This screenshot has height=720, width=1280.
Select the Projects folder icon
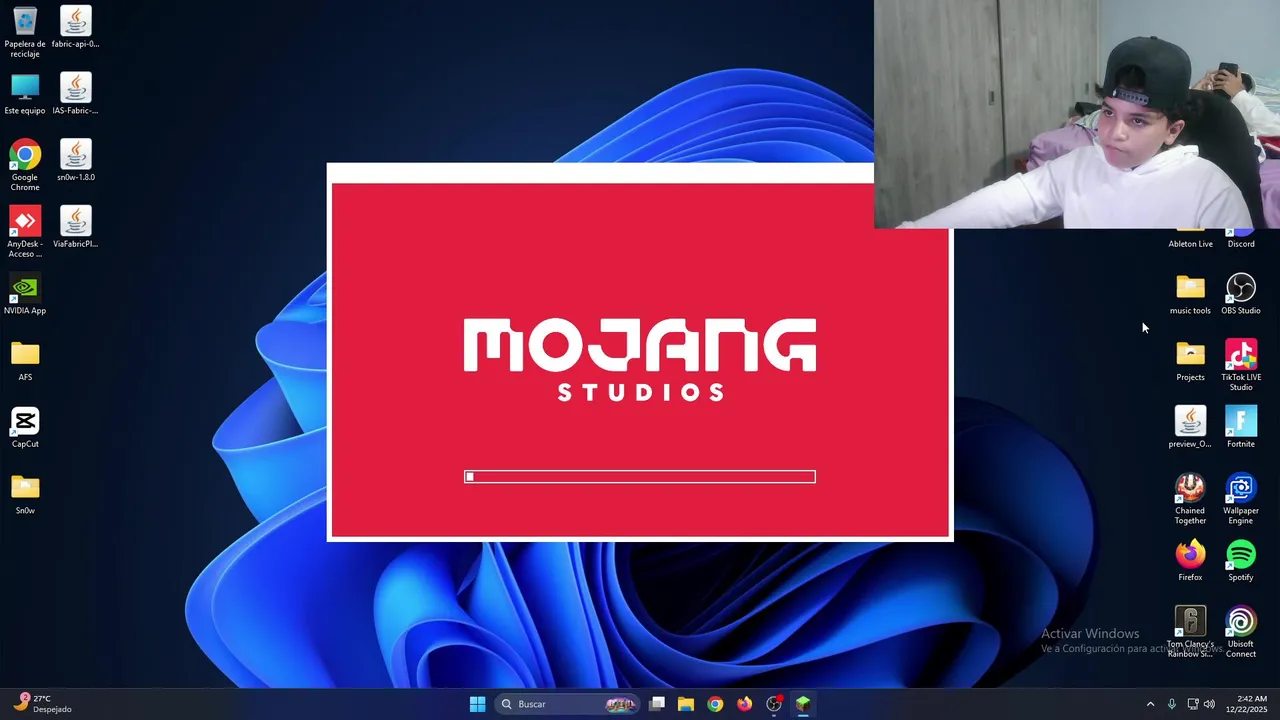pyautogui.click(x=1190, y=361)
